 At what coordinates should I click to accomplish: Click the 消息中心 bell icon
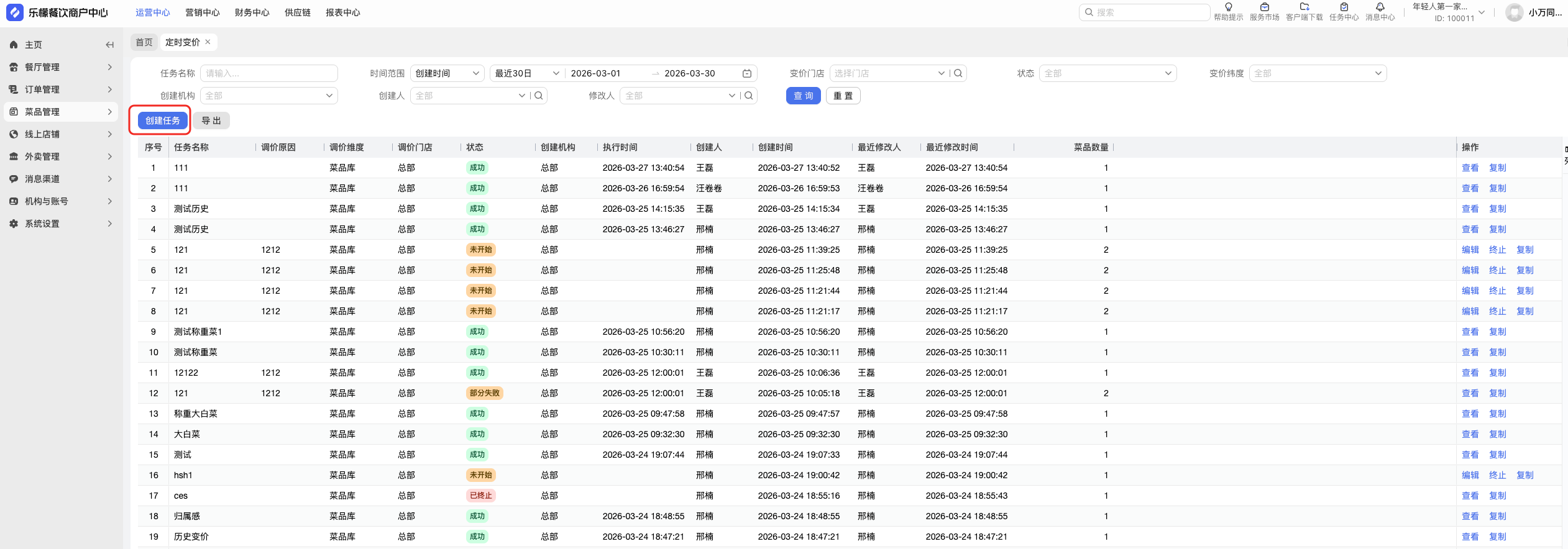1380,7
